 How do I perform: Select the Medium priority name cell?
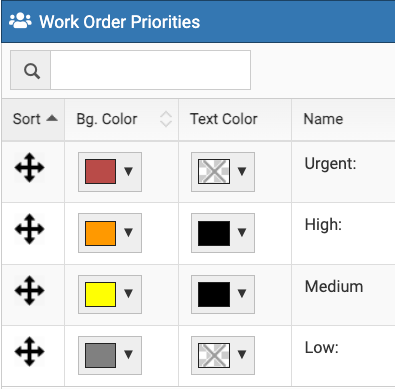point(343,295)
